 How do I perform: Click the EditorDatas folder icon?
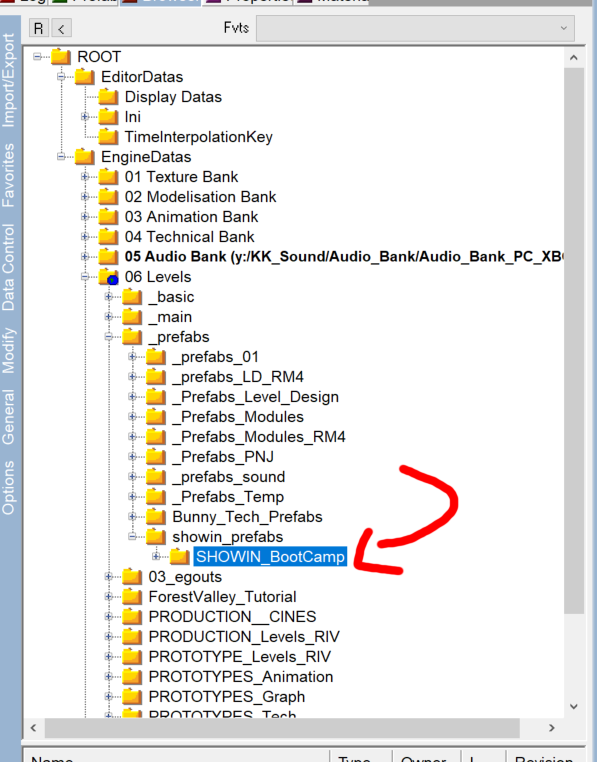85,77
